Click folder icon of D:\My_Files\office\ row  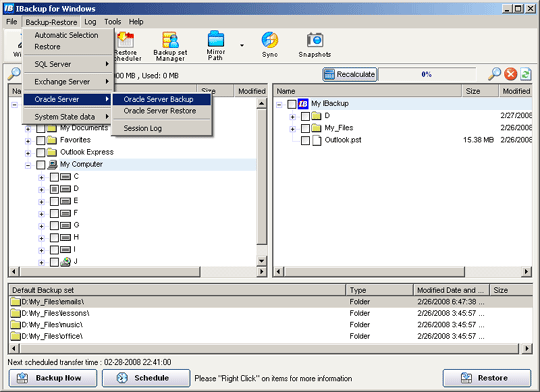15,336
